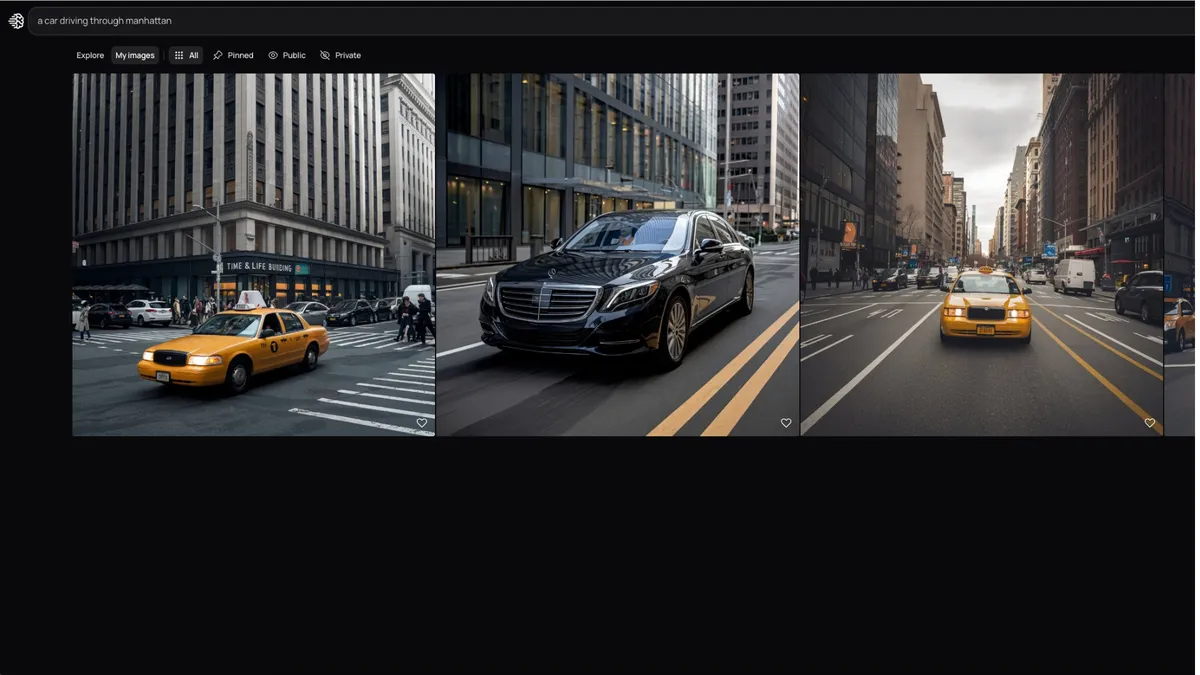Click the Time & Life Building sign in image
1200x675 pixels.
[258, 266]
